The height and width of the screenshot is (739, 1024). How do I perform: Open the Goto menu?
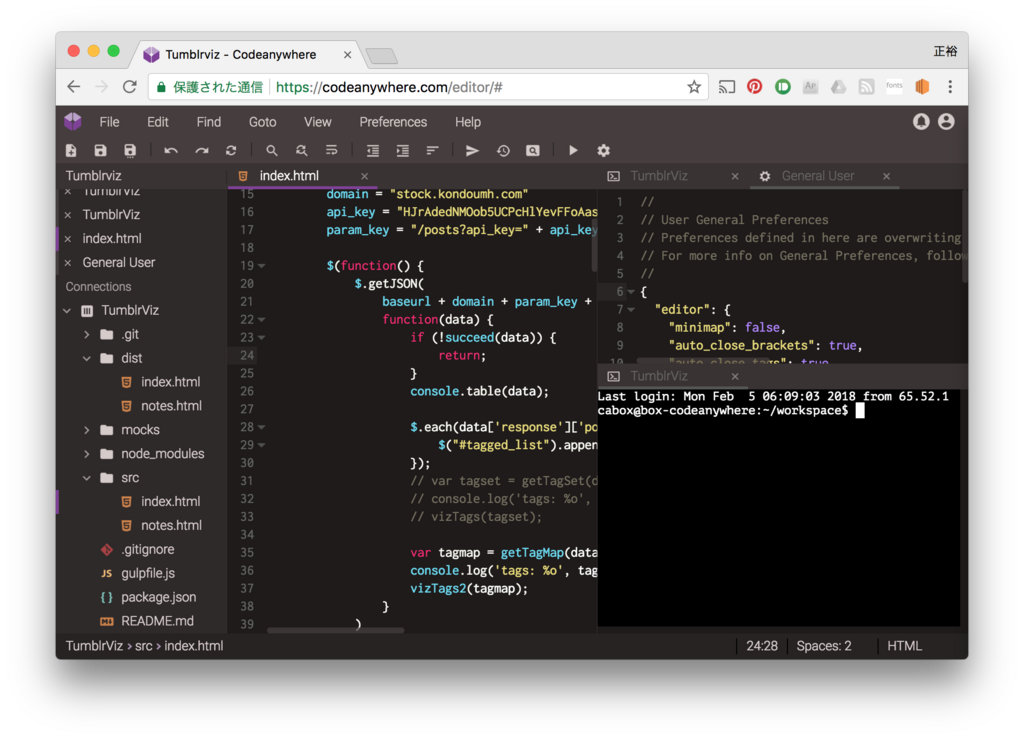point(263,122)
